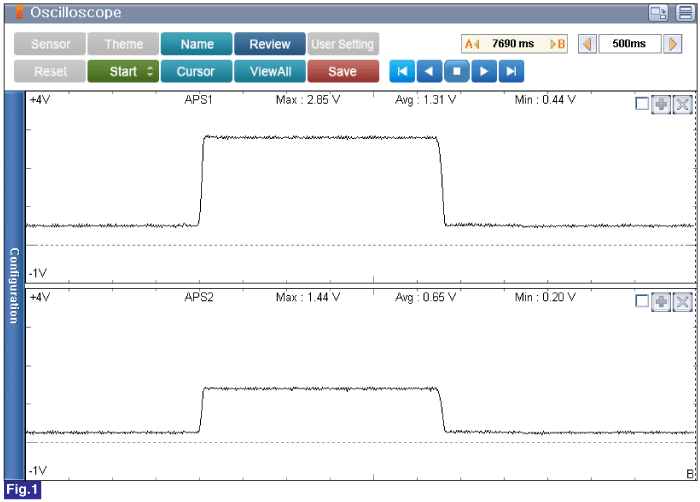This screenshot has width=700, height=502.
Task: Click the Sensor button
Action: tap(50, 44)
